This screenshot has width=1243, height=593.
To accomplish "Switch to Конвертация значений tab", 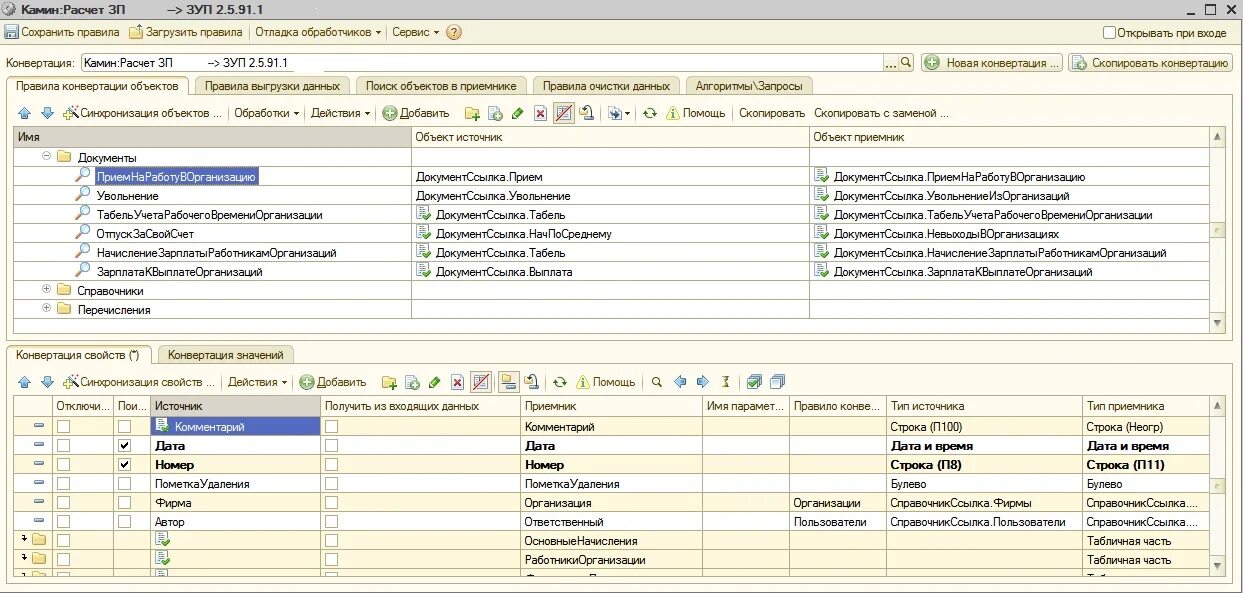I will coord(226,355).
